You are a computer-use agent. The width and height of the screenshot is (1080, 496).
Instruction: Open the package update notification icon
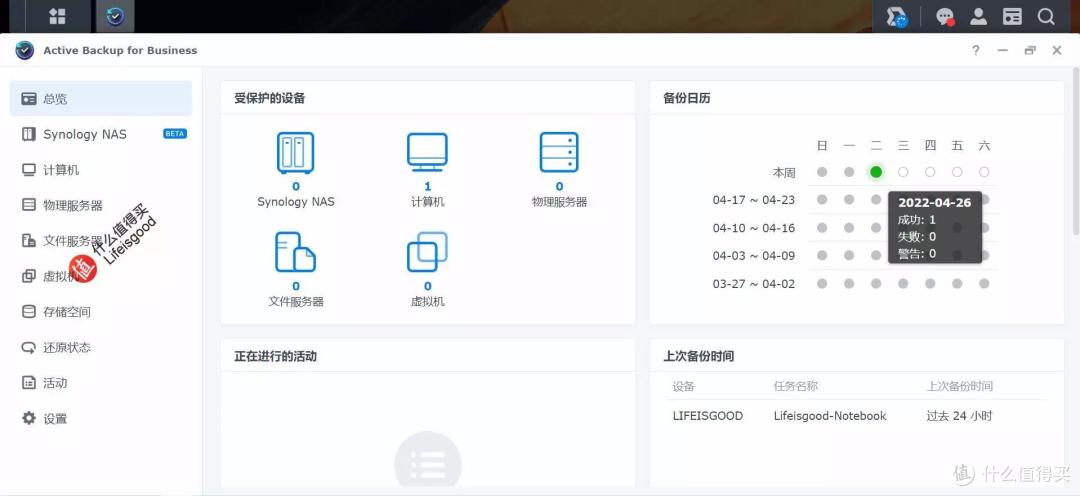pyautogui.click(x=897, y=17)
